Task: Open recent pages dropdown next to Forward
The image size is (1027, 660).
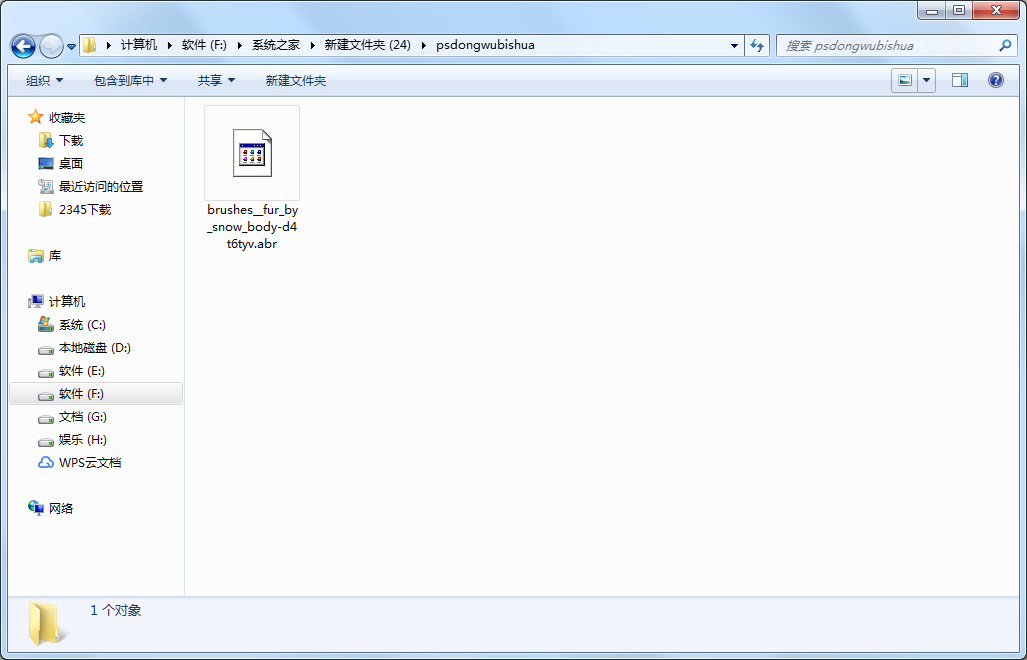Action: (71, 46)
